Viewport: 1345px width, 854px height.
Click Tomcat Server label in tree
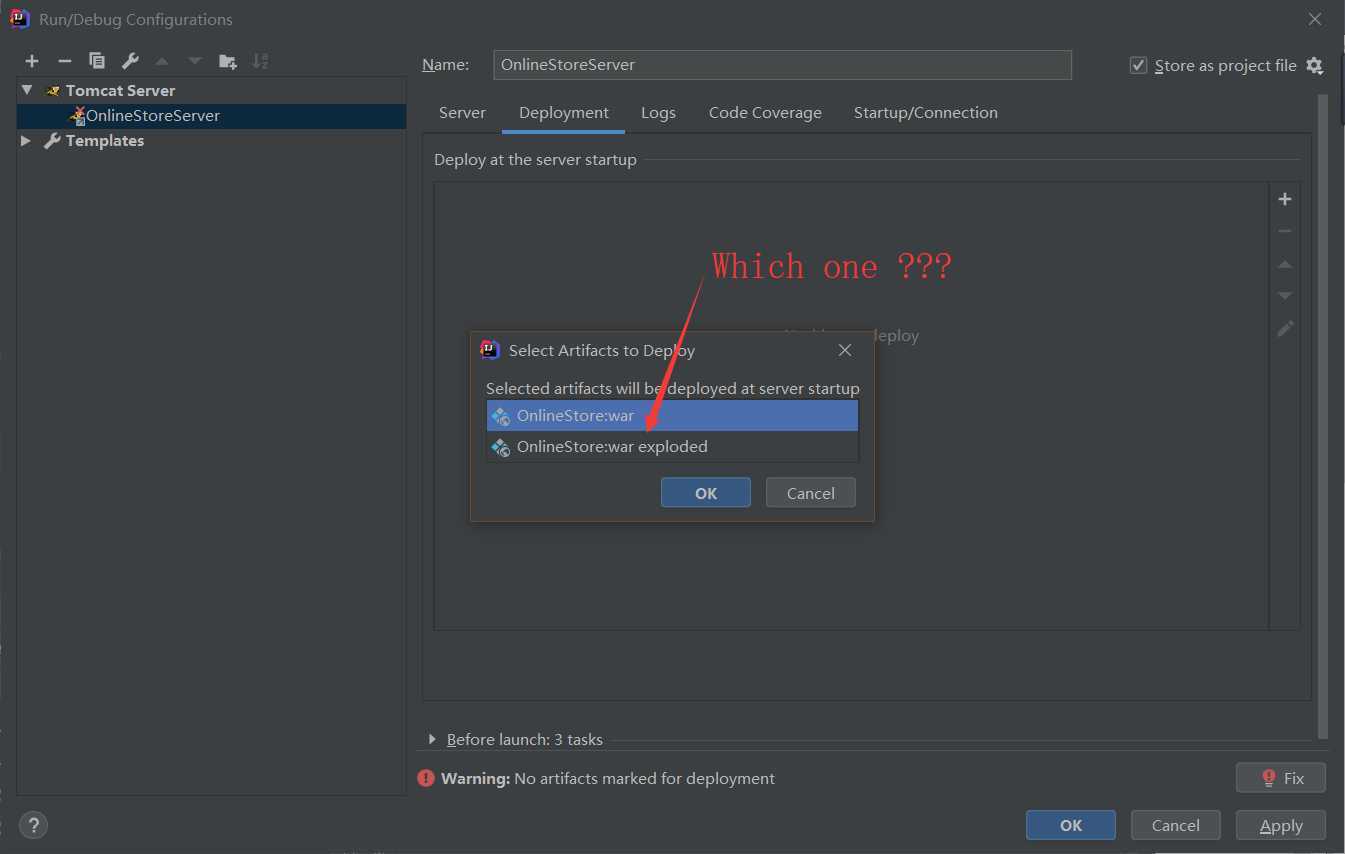tap(120, 90)
